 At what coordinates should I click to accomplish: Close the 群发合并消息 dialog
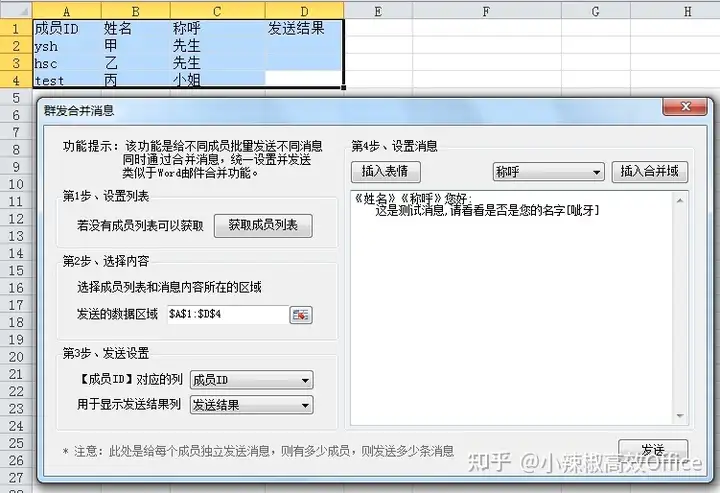(x=685, y=107)
